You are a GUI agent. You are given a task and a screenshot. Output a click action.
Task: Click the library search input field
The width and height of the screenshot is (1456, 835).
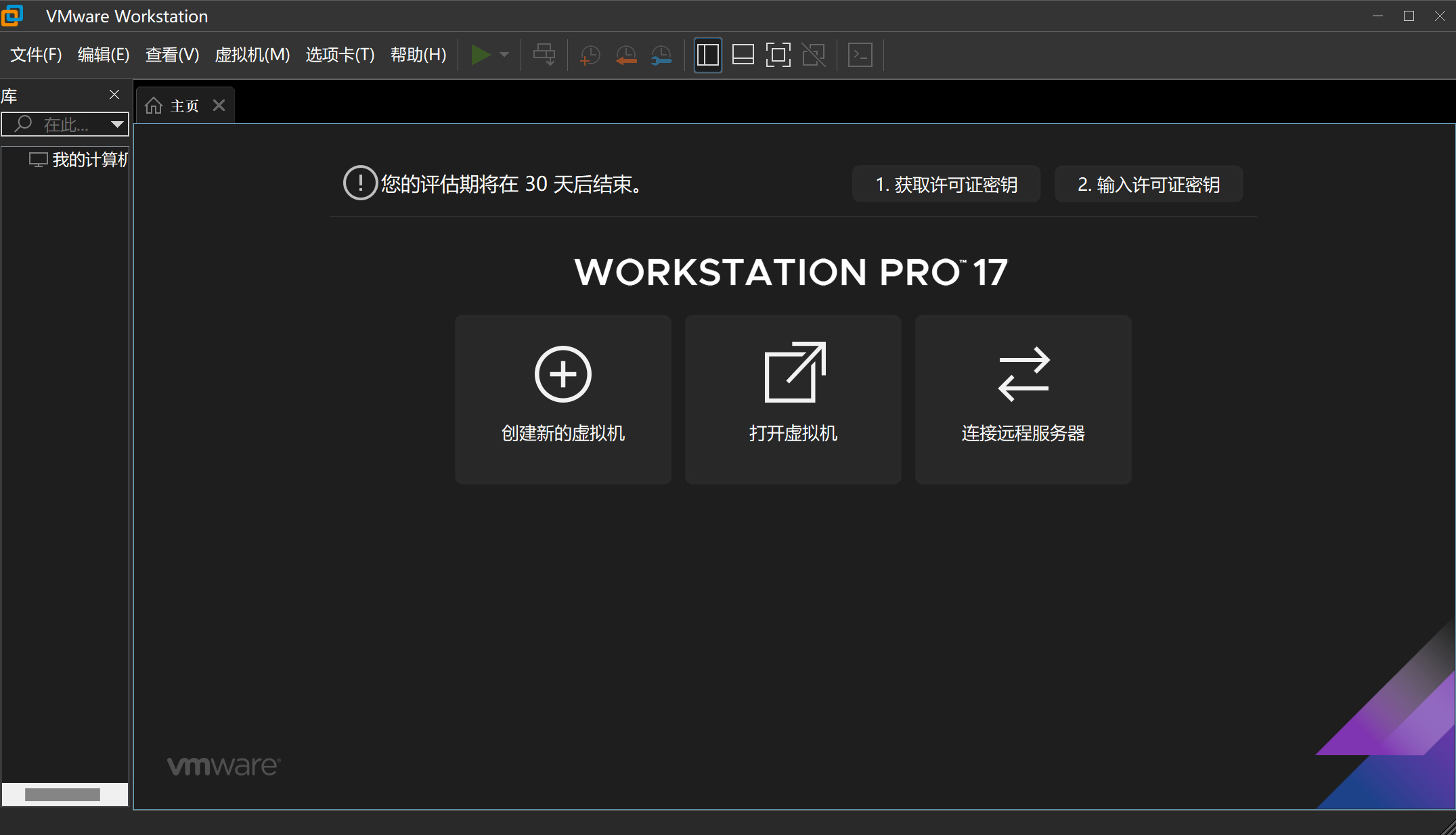click(x=64, y=125)
